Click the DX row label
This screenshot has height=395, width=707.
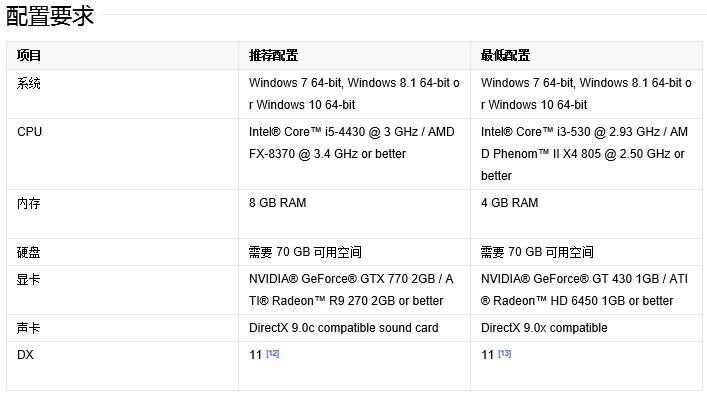tap(25, 355)
